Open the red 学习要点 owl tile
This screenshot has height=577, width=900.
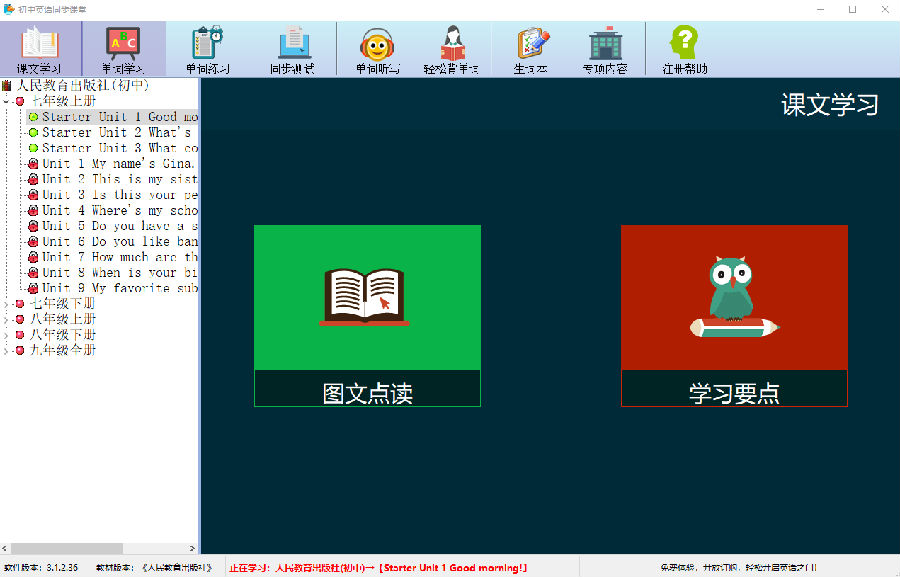pyautogui.click(x=734, y=316)
